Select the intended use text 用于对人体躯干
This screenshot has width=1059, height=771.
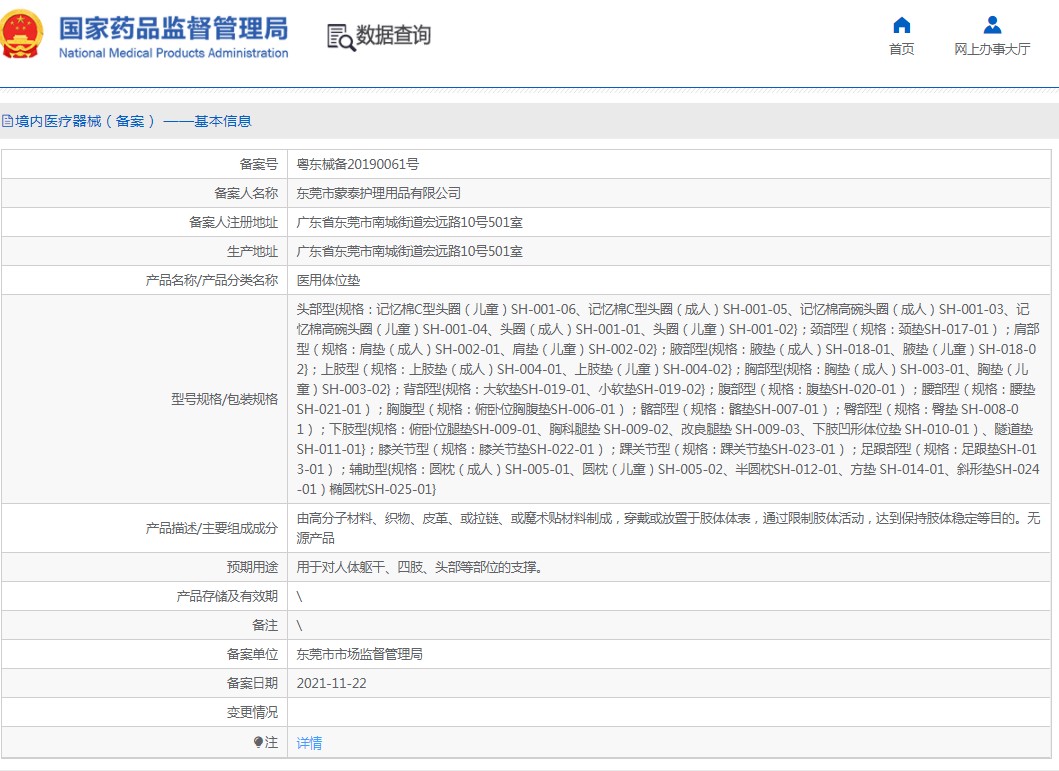419,567
